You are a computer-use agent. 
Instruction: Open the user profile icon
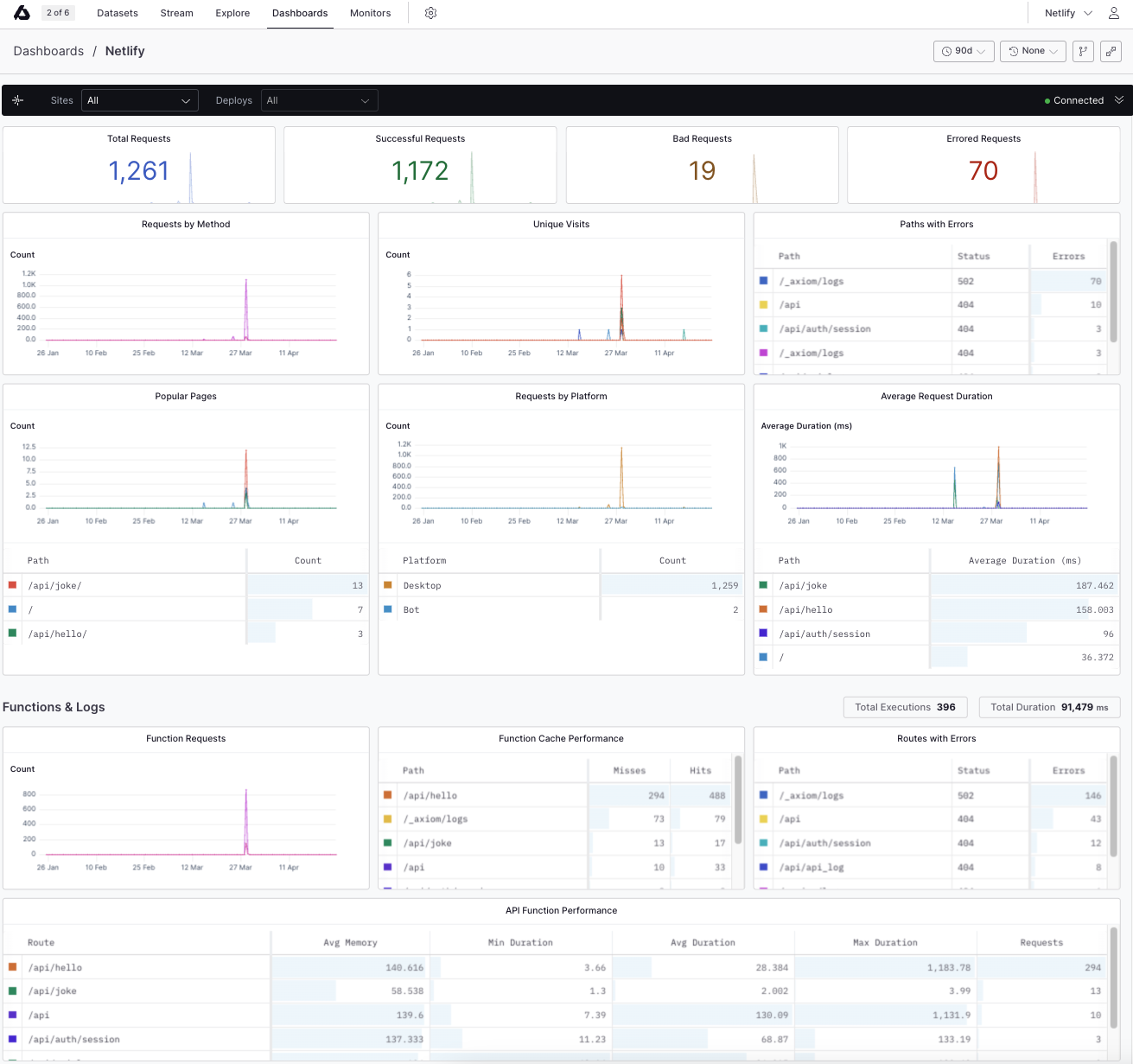(1114, 13)
